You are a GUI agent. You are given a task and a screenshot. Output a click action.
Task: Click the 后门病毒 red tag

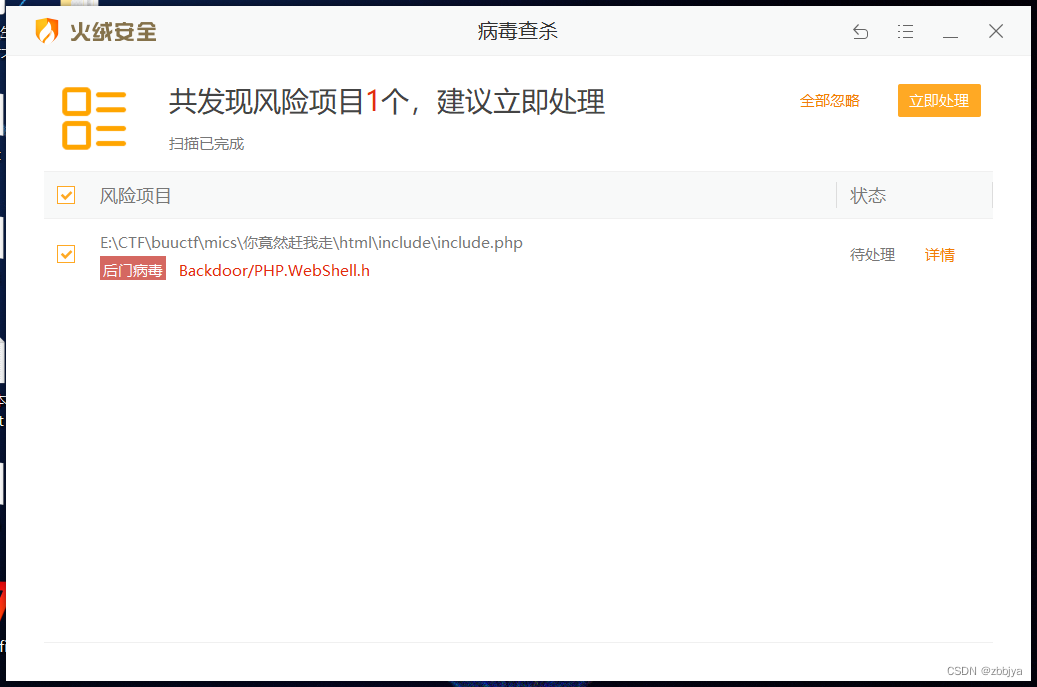pos(133,270)
